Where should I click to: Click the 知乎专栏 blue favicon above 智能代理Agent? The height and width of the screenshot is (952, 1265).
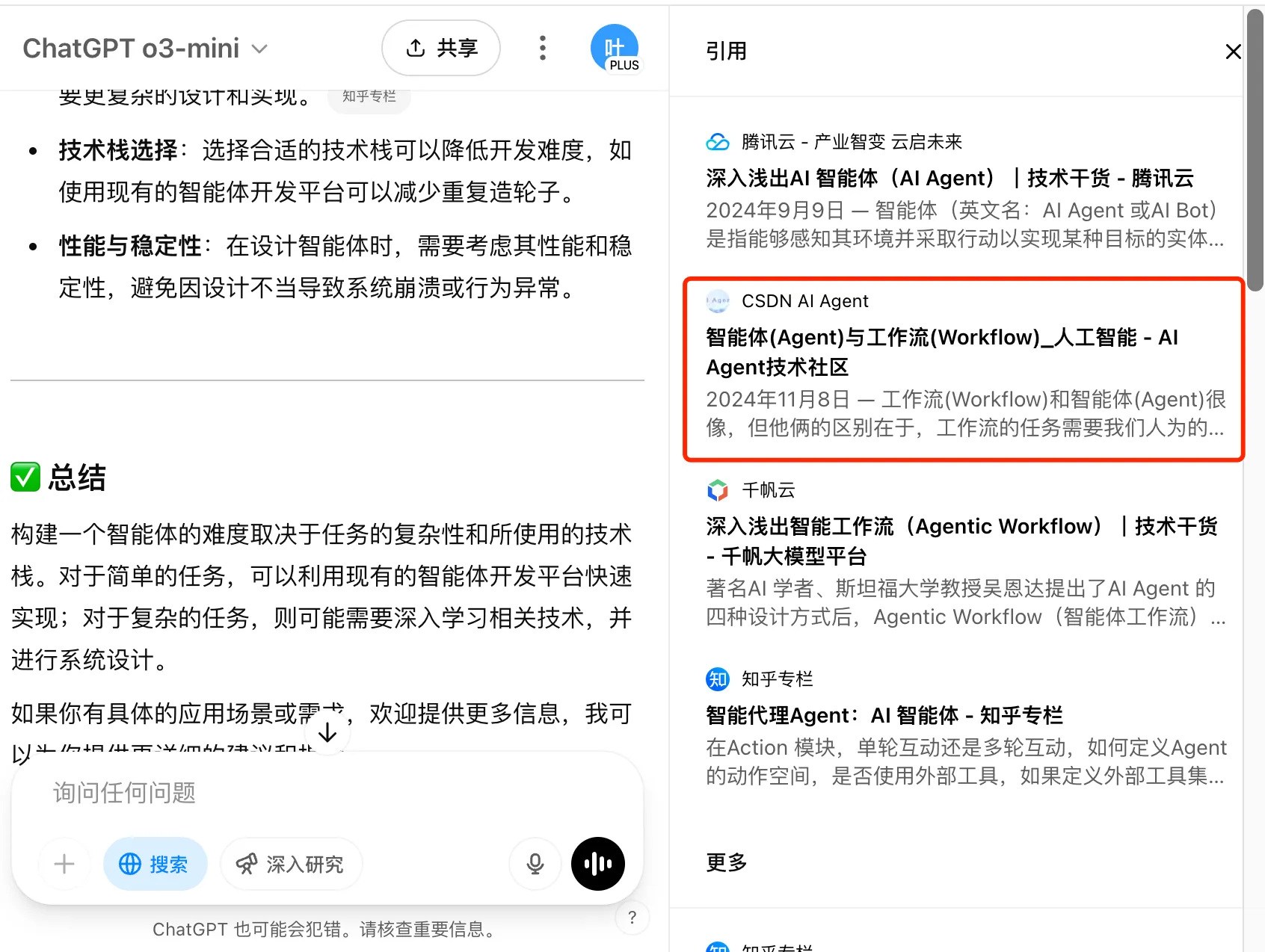click(718, 679)
